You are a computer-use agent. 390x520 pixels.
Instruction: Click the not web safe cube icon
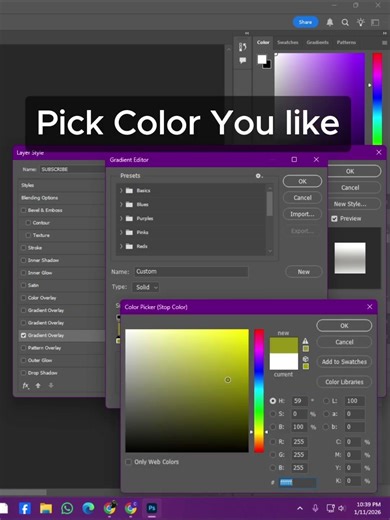coord(305,359)
